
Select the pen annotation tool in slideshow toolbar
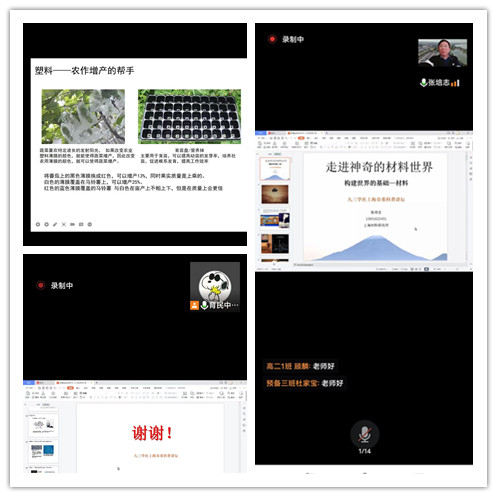pyautogui.click(x=55, y=224)
